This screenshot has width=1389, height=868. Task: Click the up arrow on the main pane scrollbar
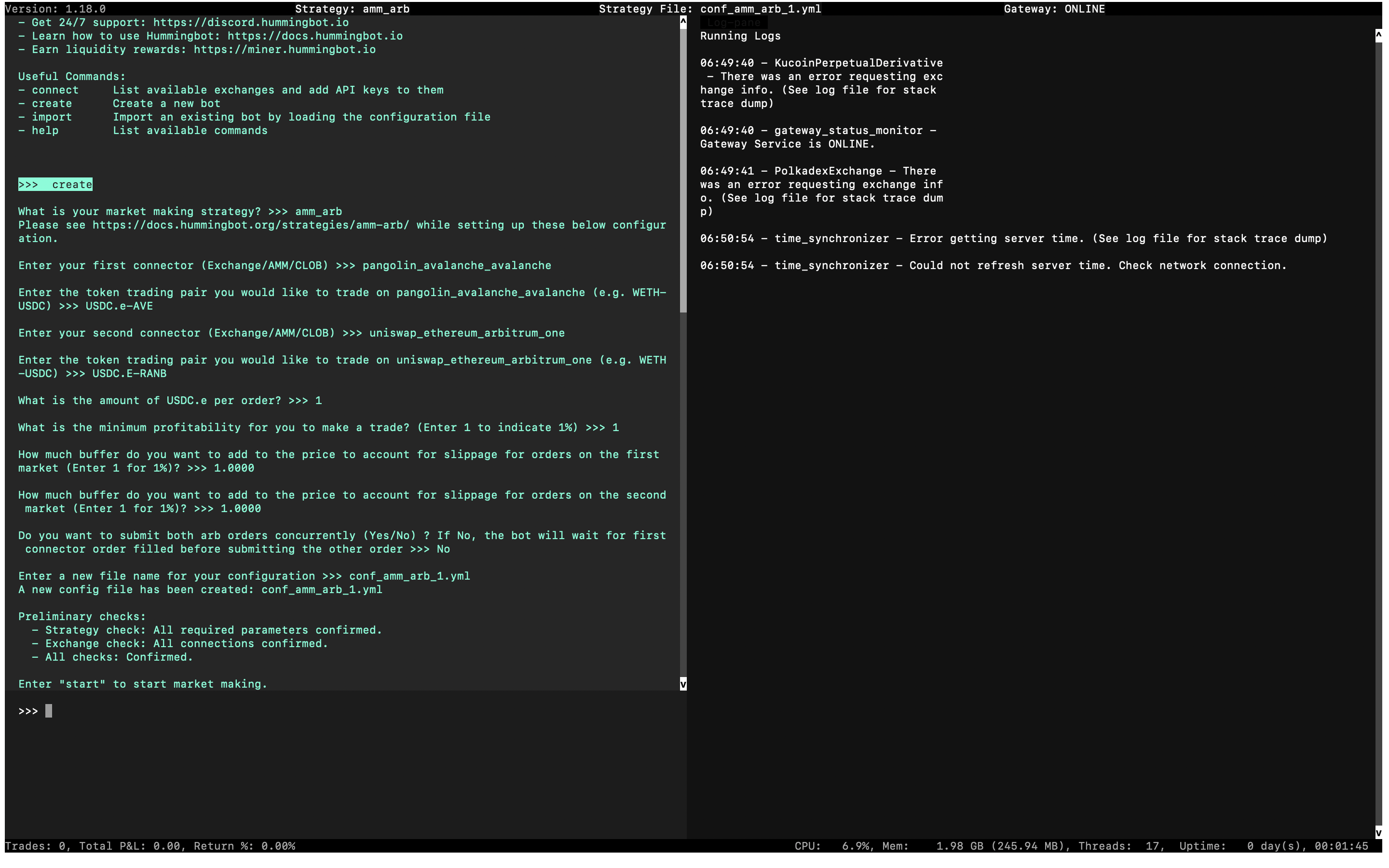pos(682,22)
